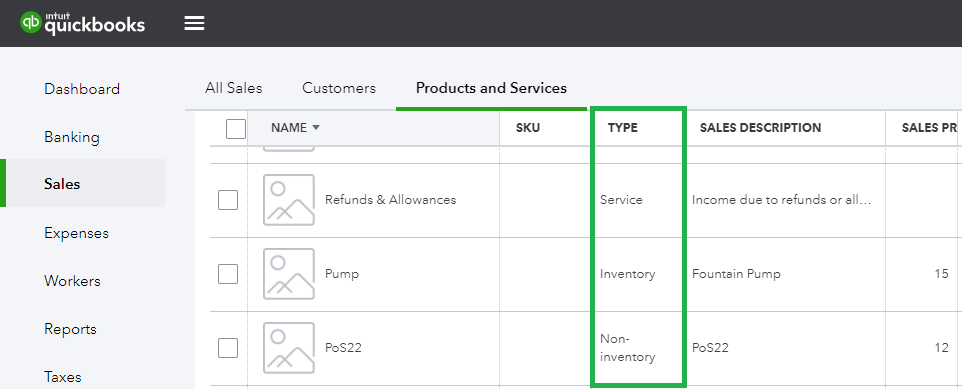Click the SKU column header
Screen dimensions: 962x389
click(x=528, y=128)
